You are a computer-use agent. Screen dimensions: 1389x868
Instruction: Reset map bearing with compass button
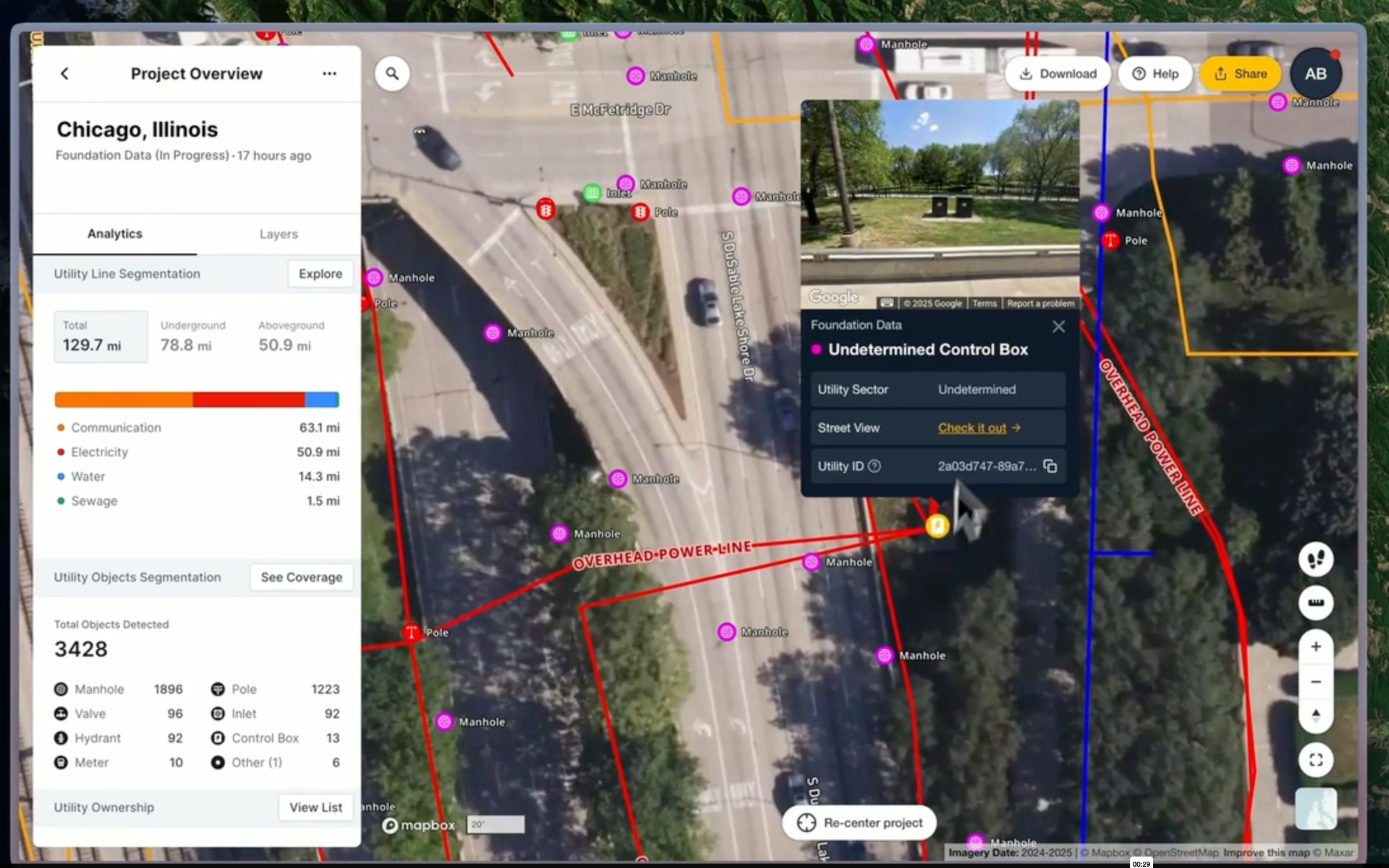point(1316,715)
